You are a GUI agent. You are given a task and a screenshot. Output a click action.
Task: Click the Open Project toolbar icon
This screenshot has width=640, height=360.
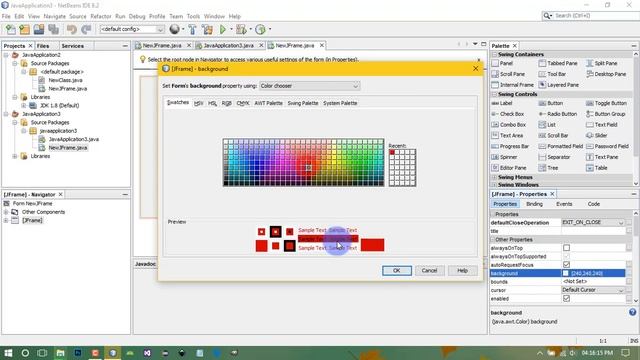[39, 29]
